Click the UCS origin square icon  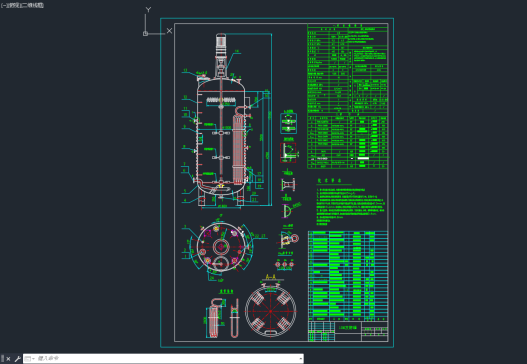point(145,34)
